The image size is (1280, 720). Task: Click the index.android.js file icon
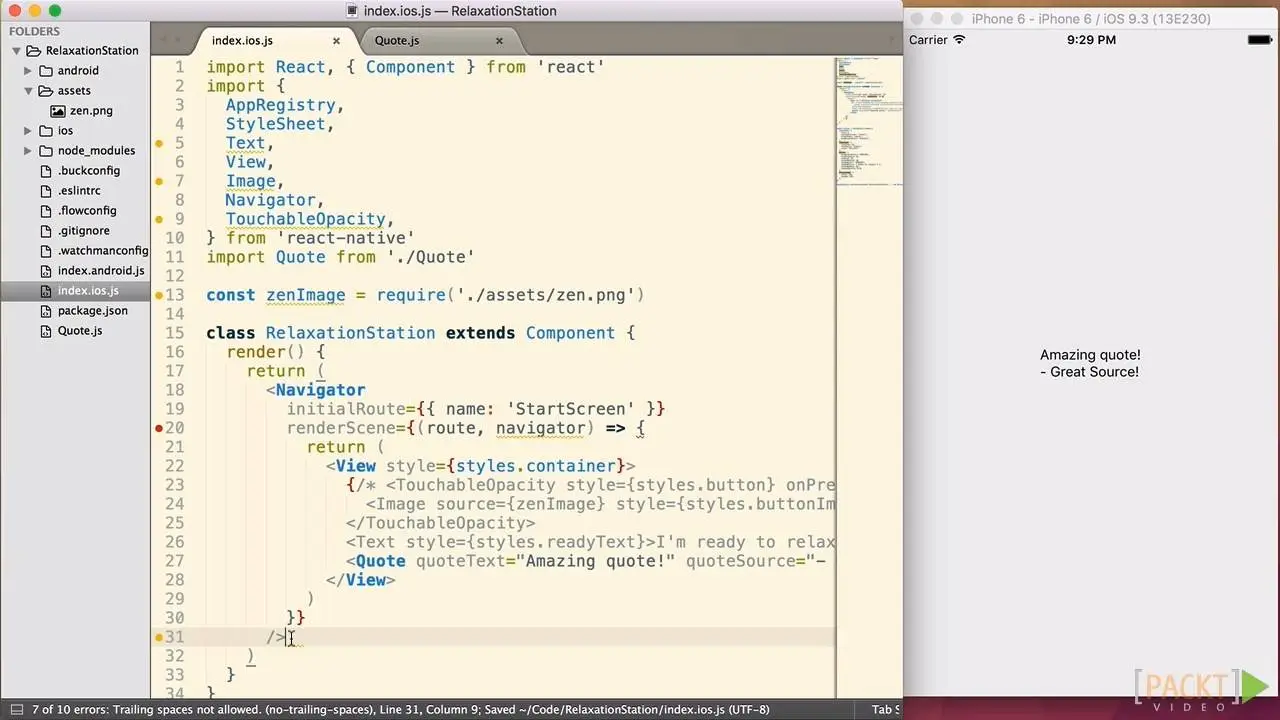(x=46, y=271)
